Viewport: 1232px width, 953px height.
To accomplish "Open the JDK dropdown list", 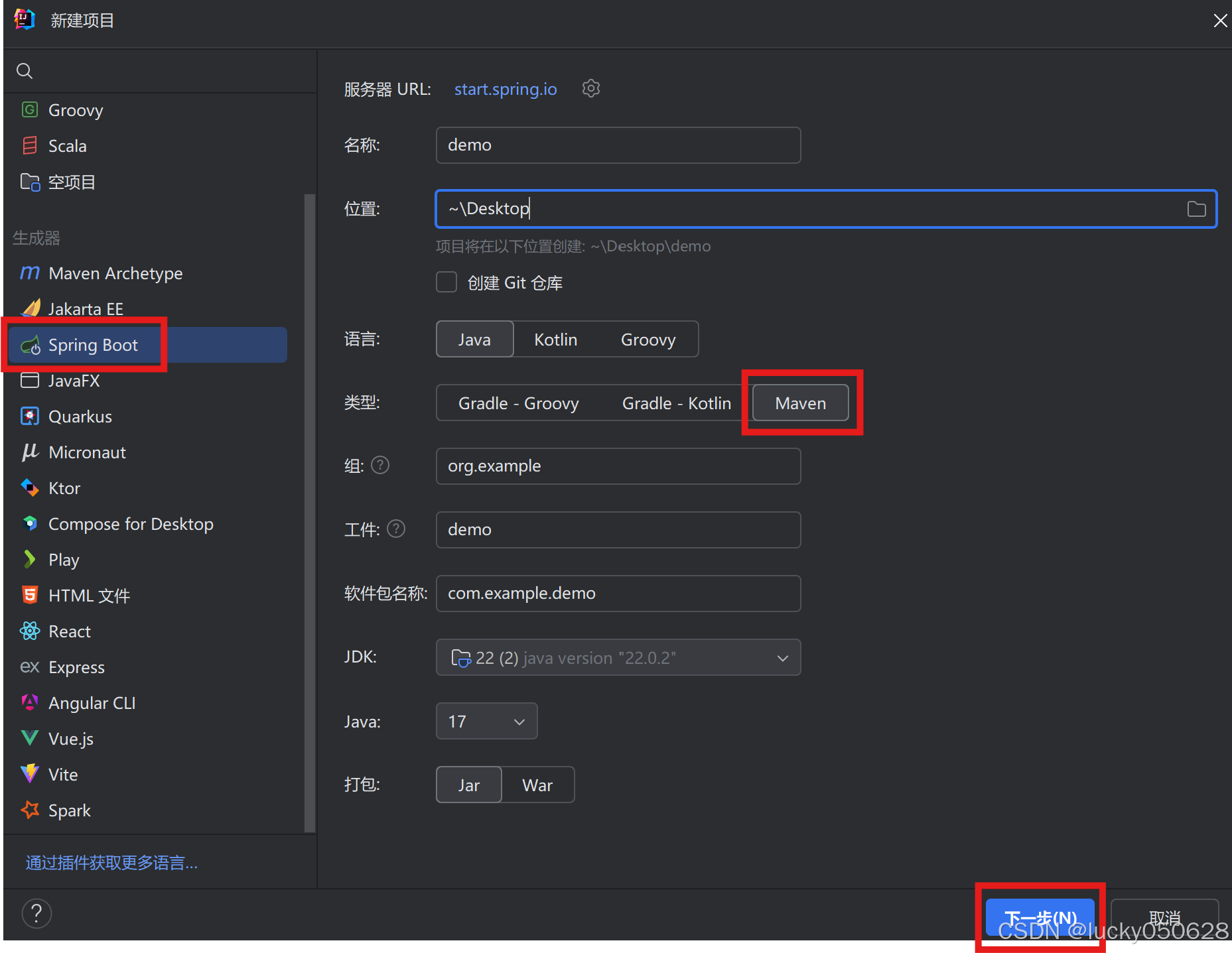I will 618,657.
